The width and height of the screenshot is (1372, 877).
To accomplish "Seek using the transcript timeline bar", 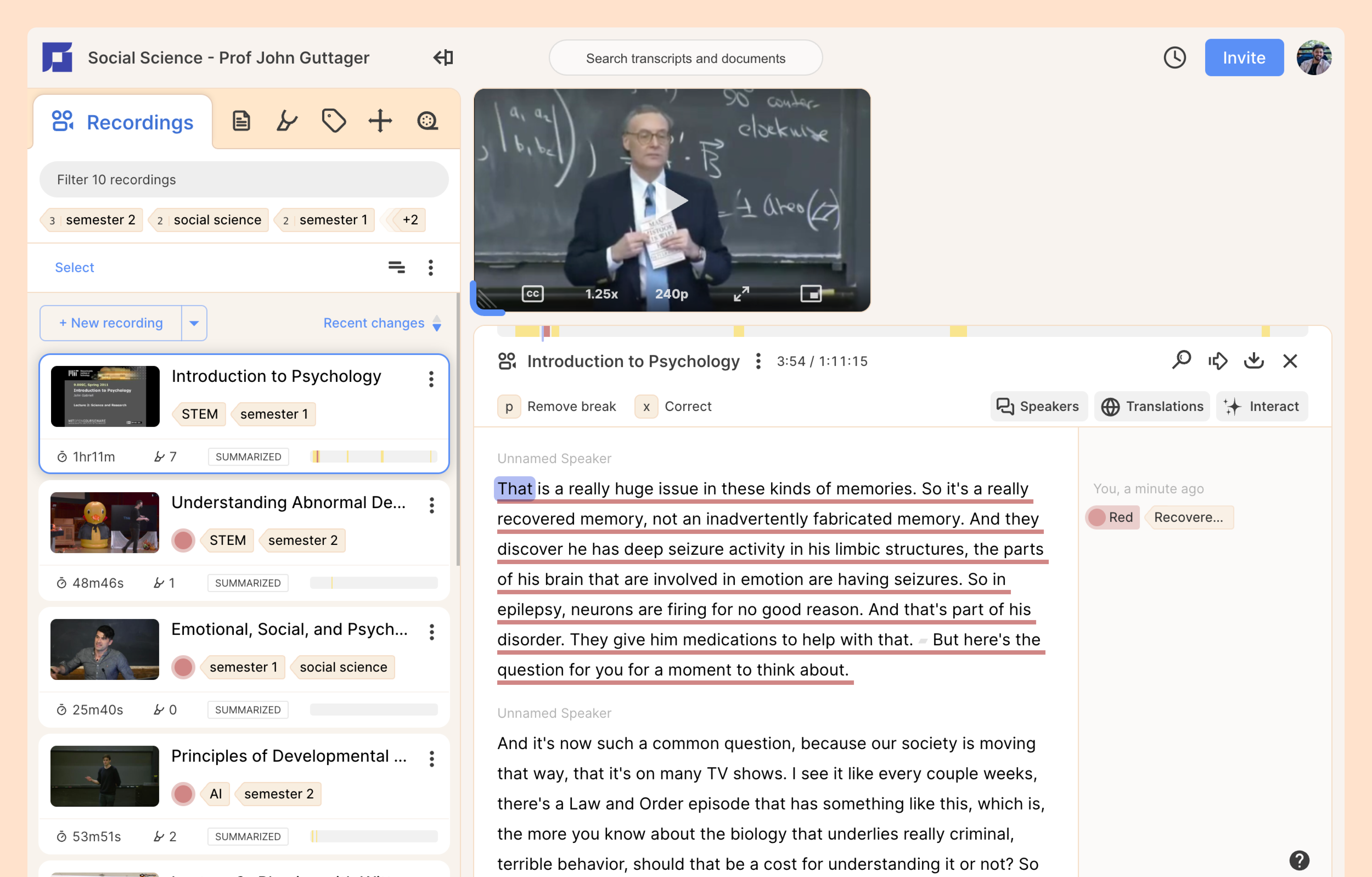I will point(902,331).
